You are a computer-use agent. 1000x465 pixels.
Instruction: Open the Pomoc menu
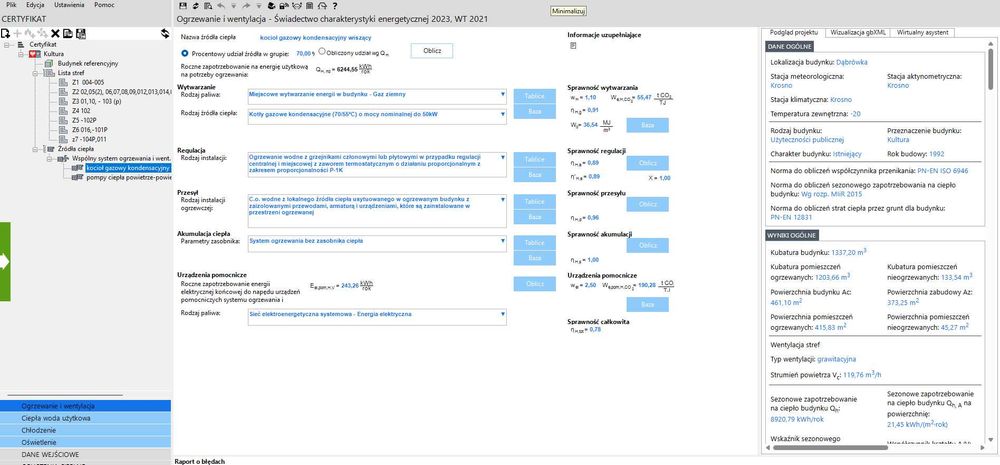104,4
